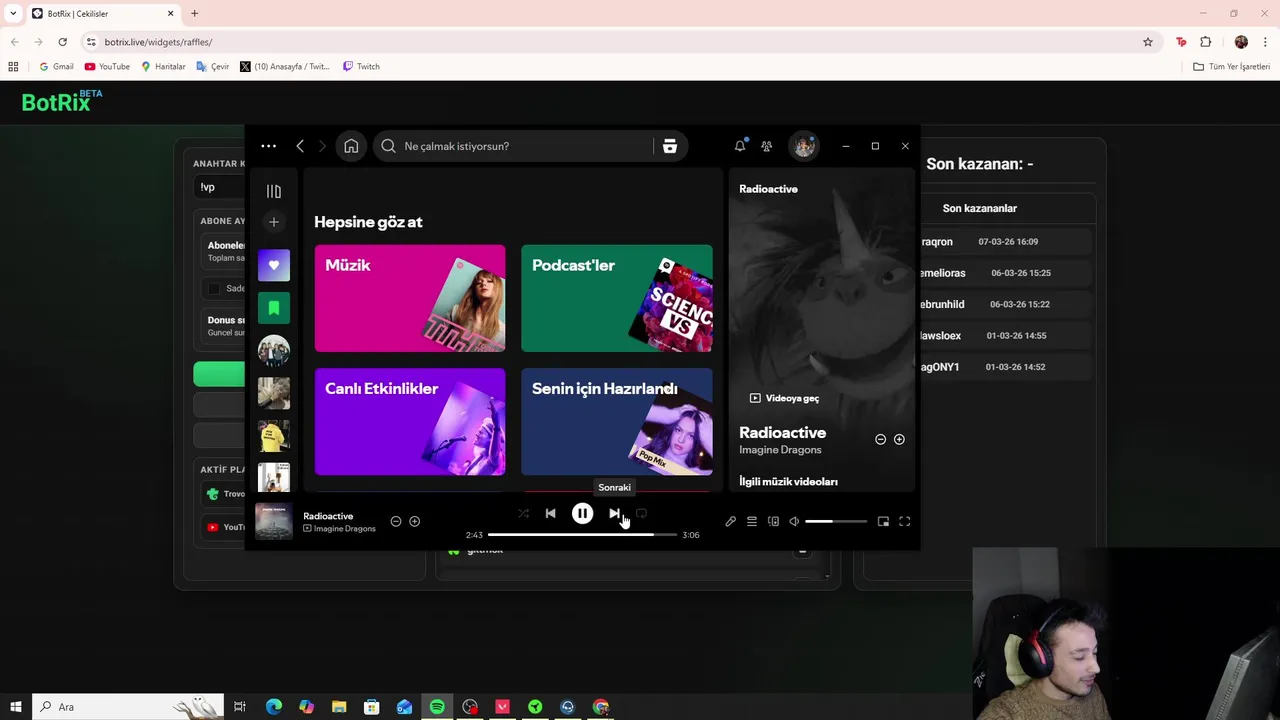Screen dimensions: 1280x720
Task: Open Microsoft Store from taskbar
Action: tap(371, 707)
